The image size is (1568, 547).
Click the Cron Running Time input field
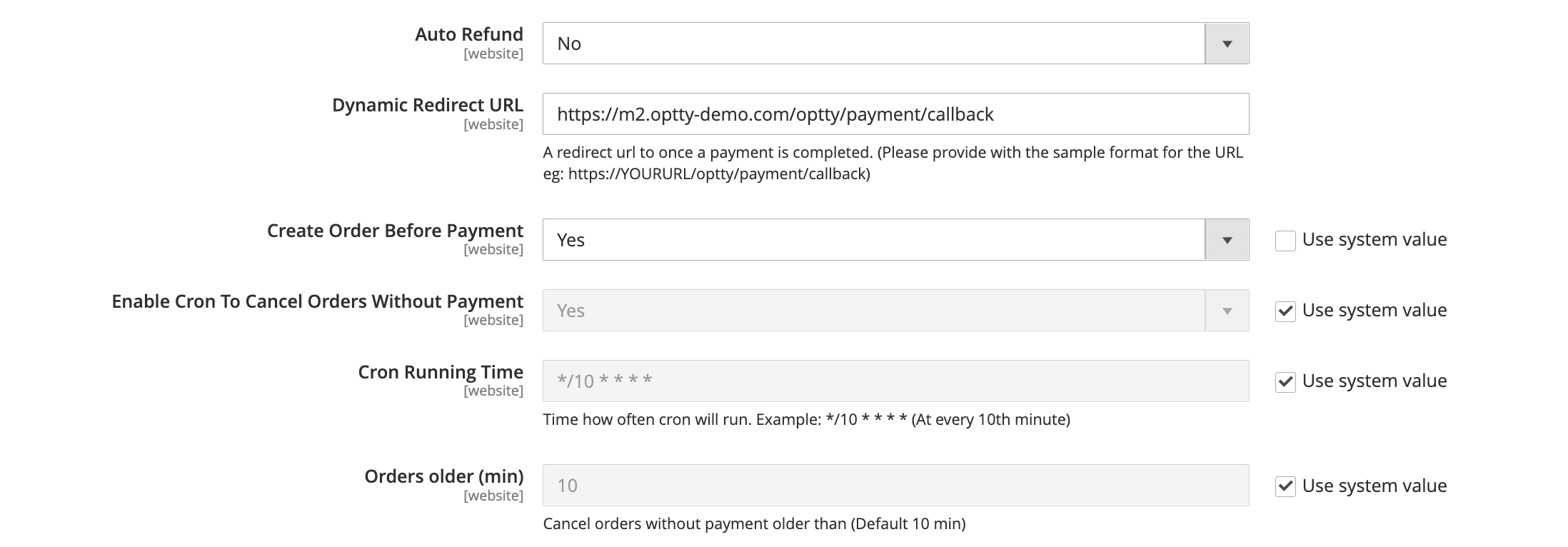click(x=895, y=381)
